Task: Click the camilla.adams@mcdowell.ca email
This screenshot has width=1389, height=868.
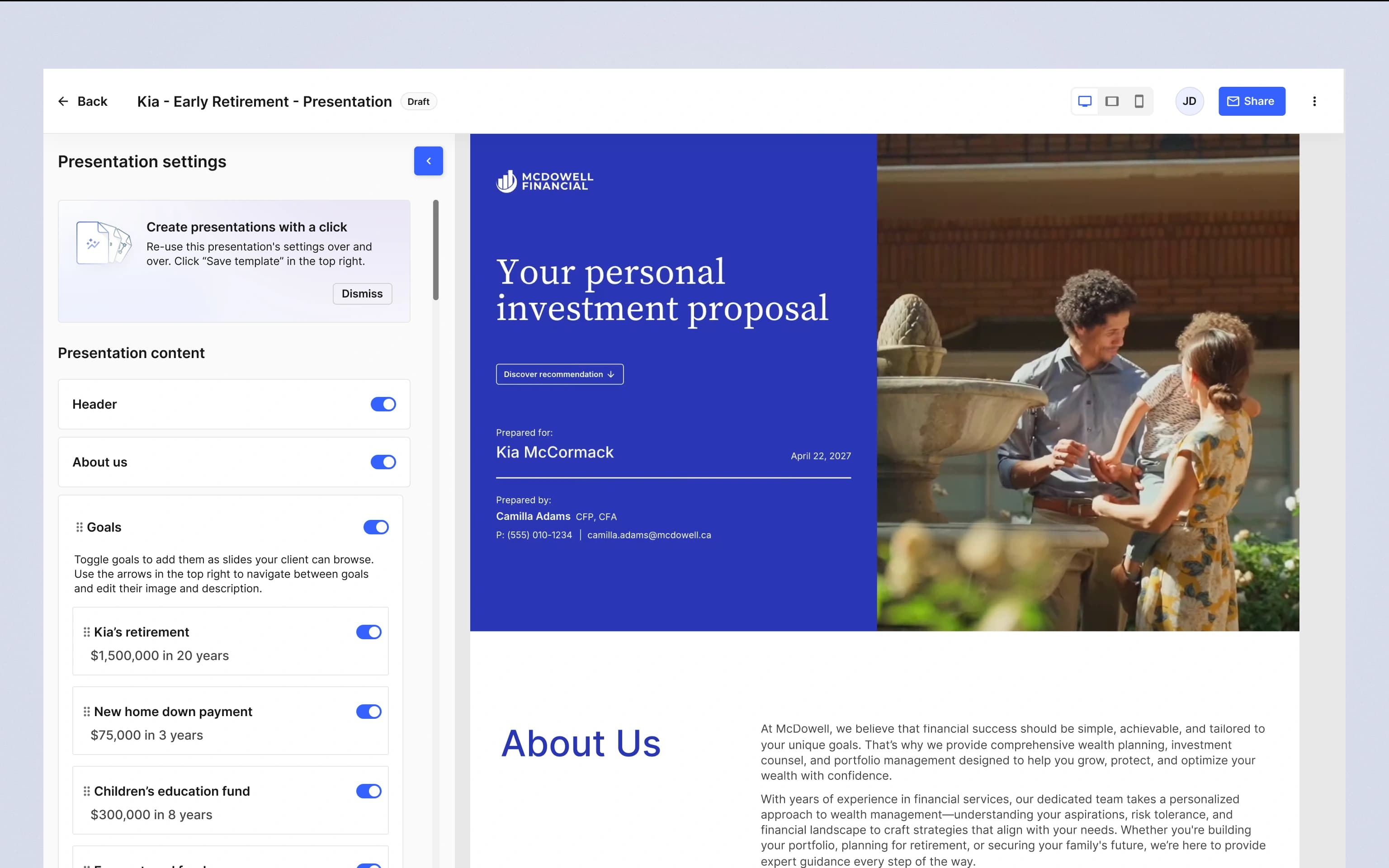Action: click(x=649, y=535)
